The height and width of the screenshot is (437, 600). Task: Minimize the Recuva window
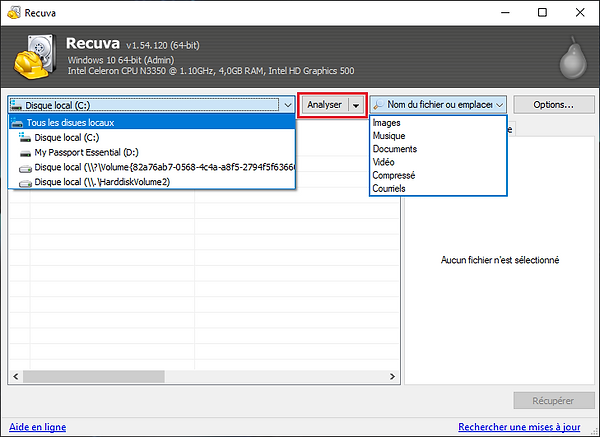pos(505,13)
